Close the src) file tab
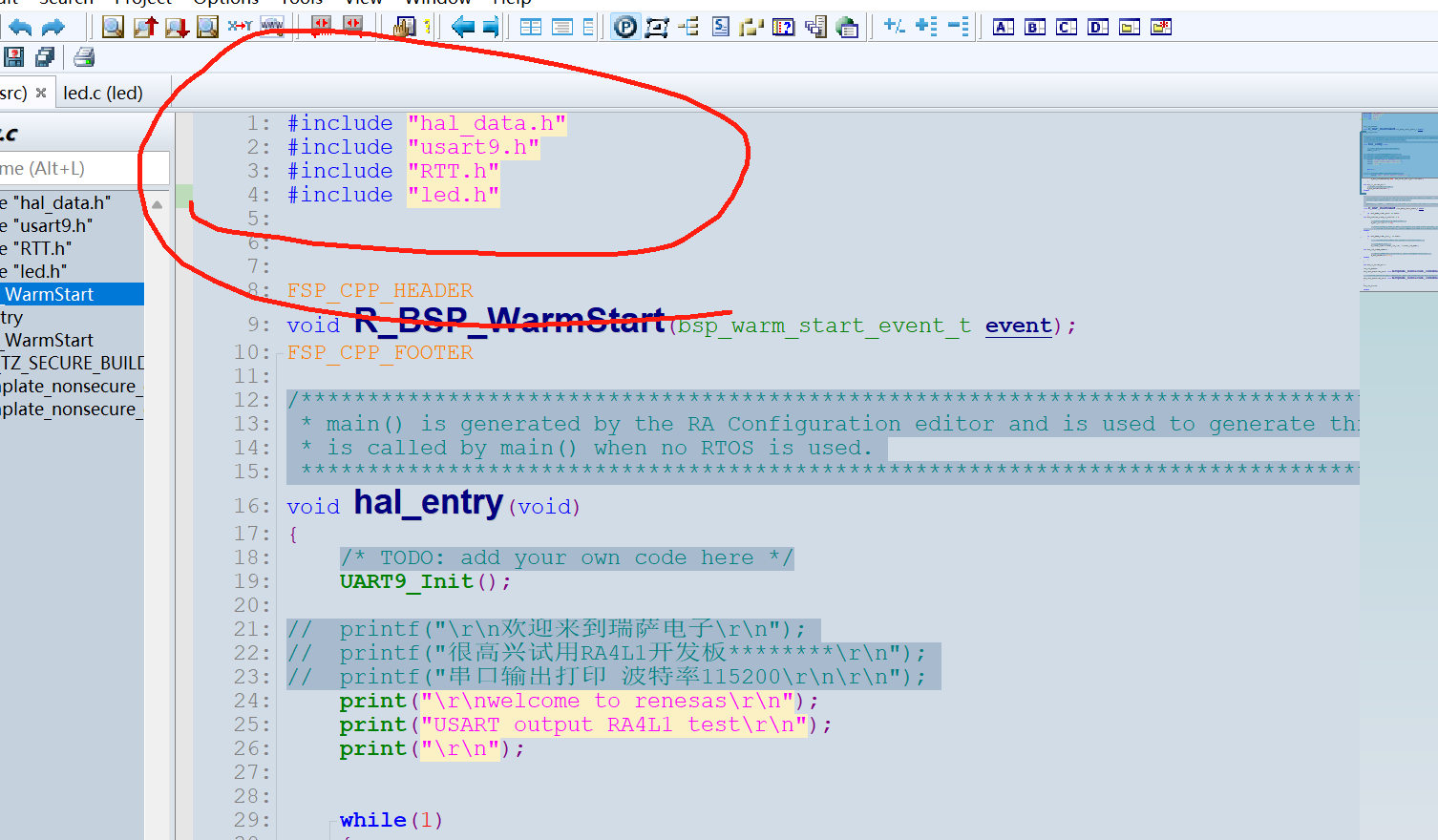Viewport: 1438px width, 840px height. tap(41, 93)
